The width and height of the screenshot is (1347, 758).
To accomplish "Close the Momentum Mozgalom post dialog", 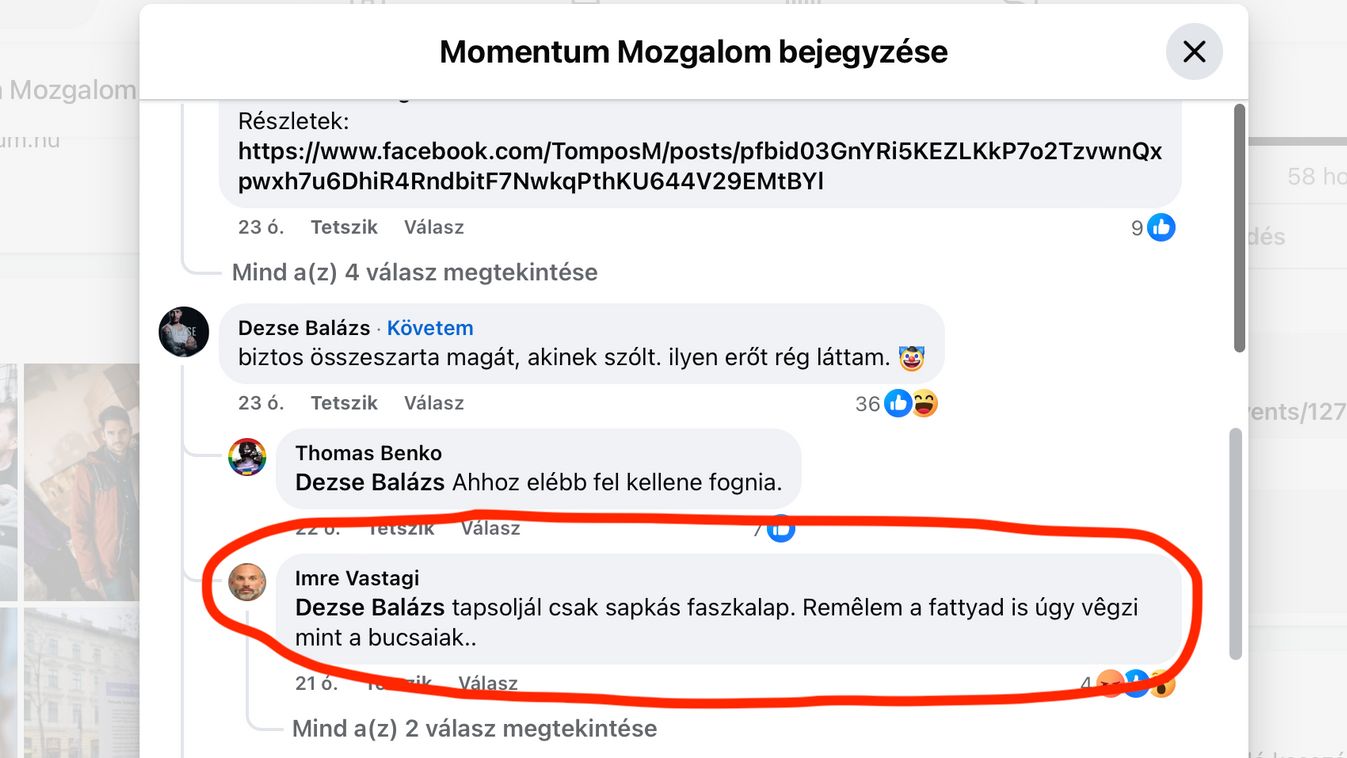I will pyautogui.click(x=1194, y=52).
